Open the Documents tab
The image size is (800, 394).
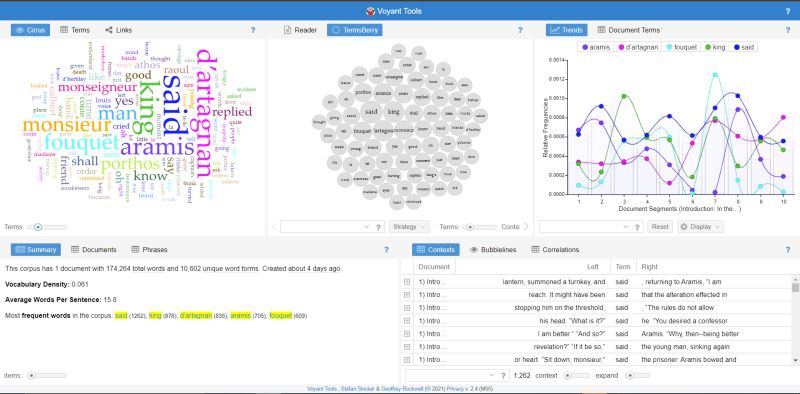94,250
